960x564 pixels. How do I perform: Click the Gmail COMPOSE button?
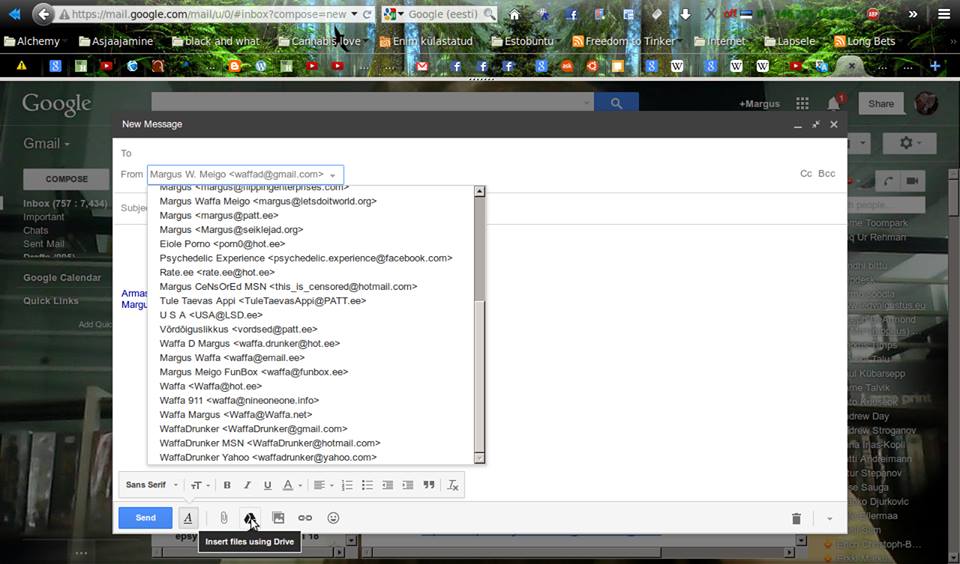(x=66, y=179)
